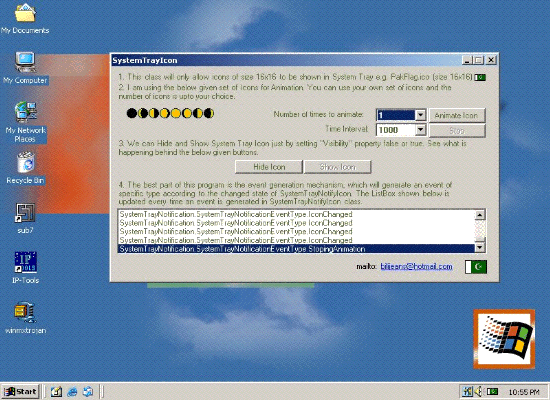Click the Number of times value field
The width and height of the screenshot is (550, 400).
click(x=396, y=115)
